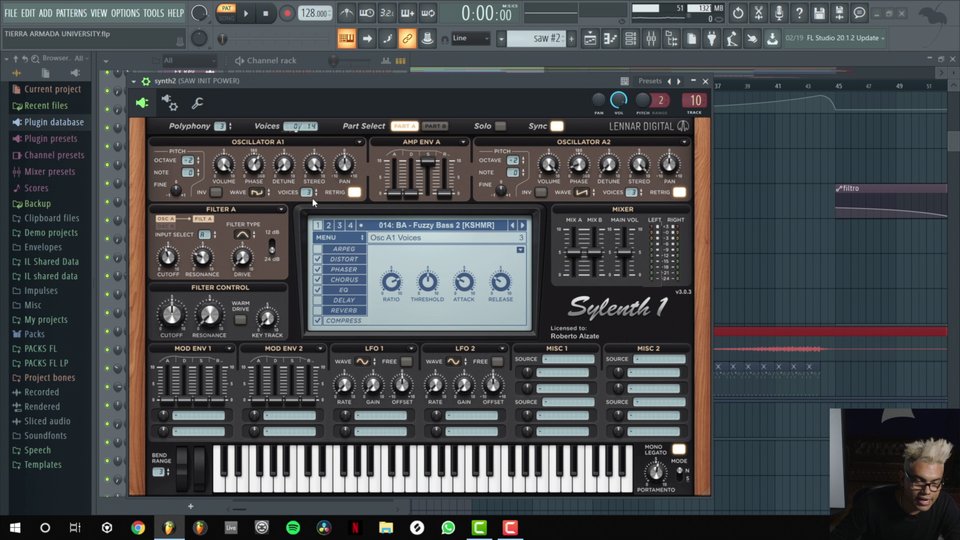
Task: Open the channel rack from FL toolbar
Action: point(630,39)
